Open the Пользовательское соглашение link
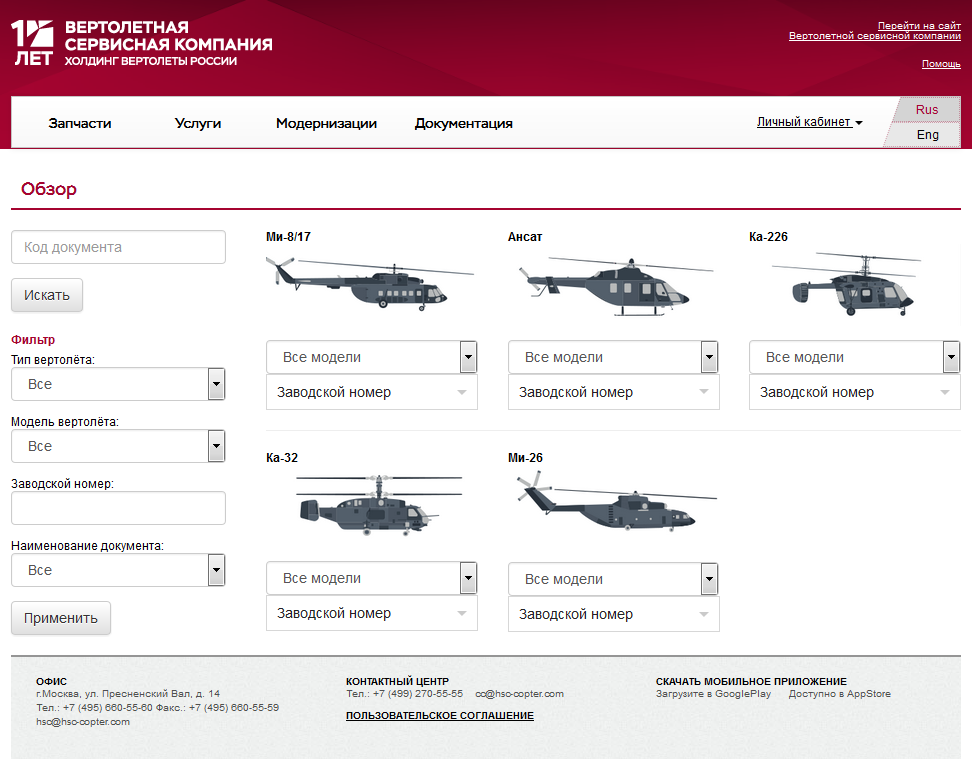 pyautogui.click(x=440, y=715)
